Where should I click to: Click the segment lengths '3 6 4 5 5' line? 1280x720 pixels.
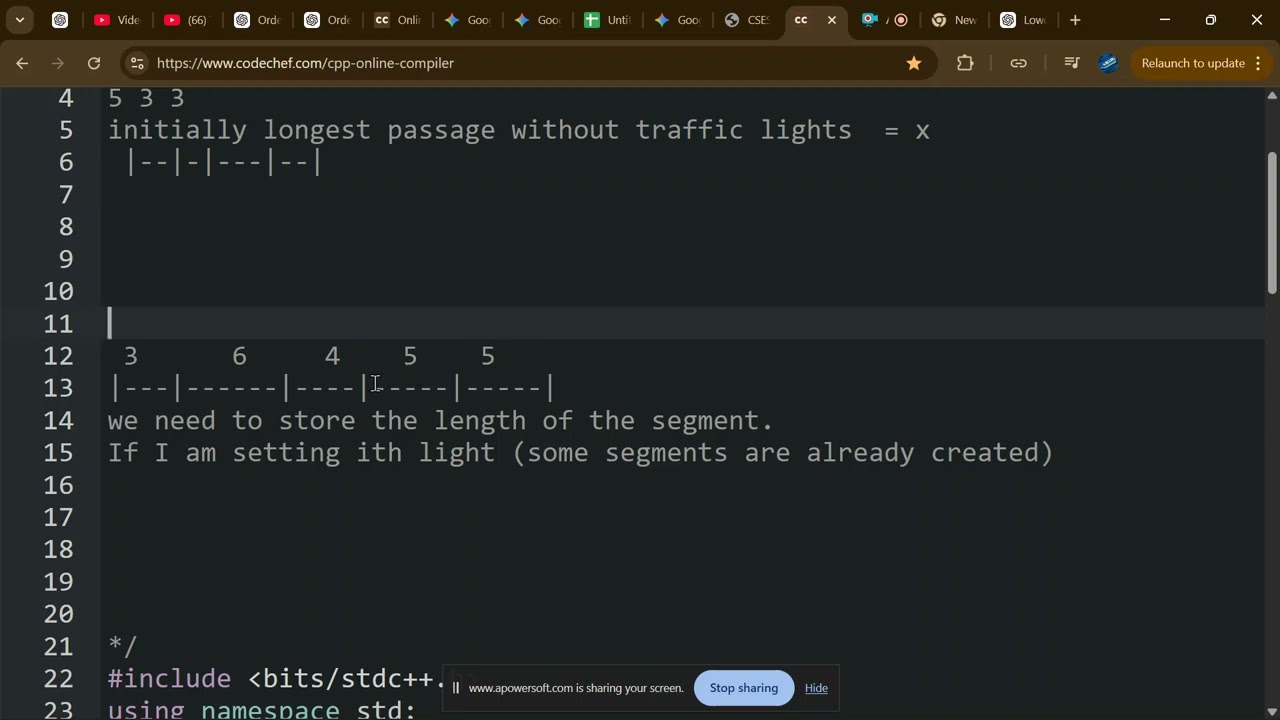pos(309,356)
